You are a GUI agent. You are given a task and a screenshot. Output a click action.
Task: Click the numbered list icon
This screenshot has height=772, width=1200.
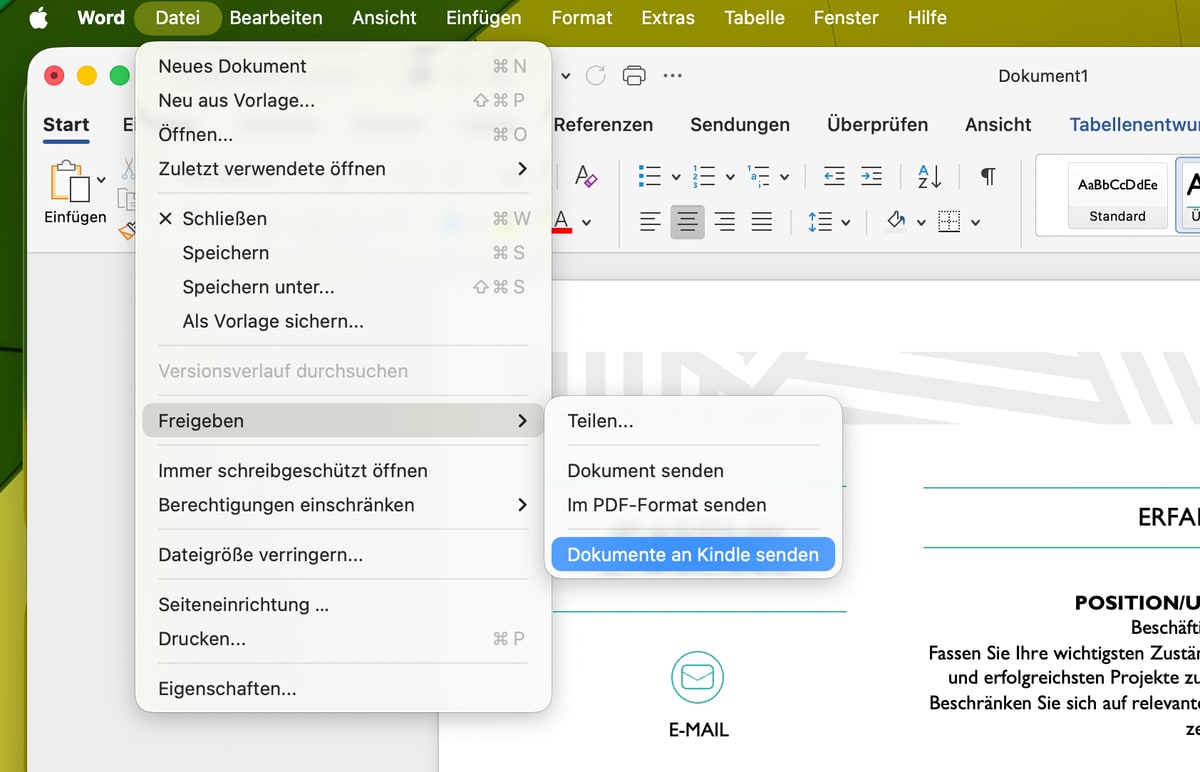click(x=704, y=177)
